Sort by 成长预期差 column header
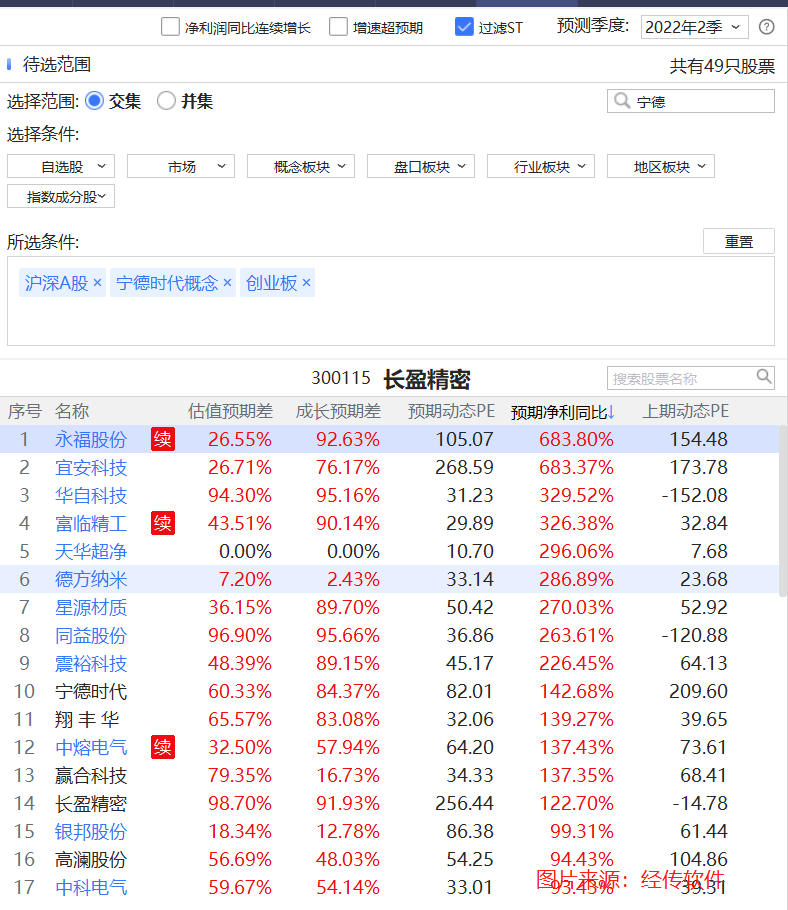The width and height of the screenshot is (788, 910). tap(338, 411)
